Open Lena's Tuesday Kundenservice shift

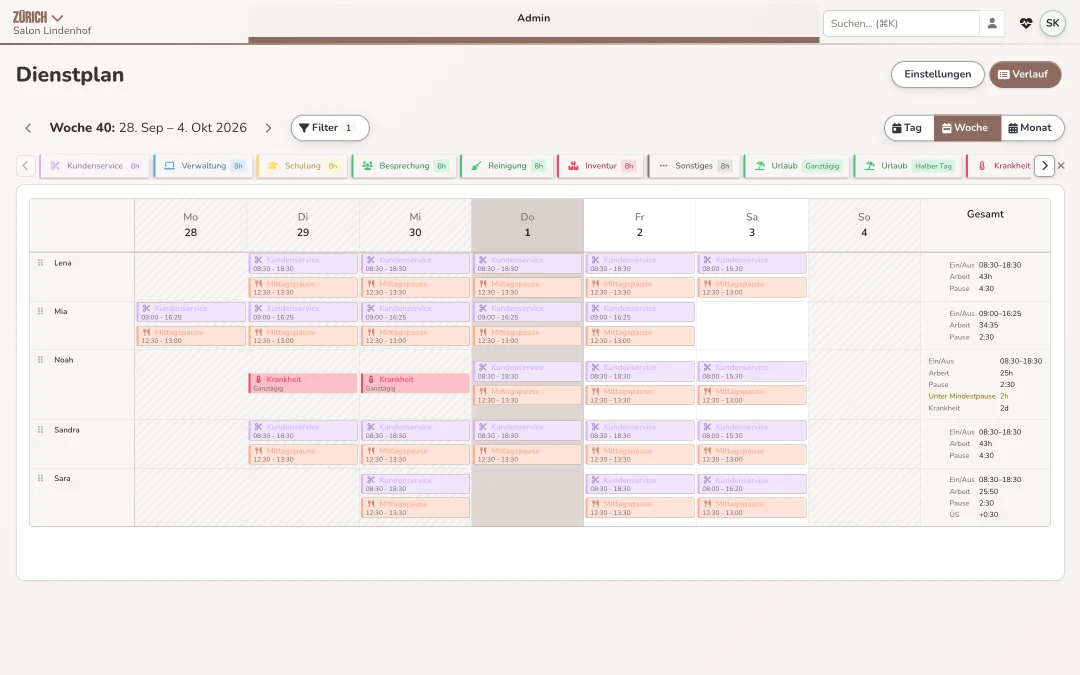303,264
